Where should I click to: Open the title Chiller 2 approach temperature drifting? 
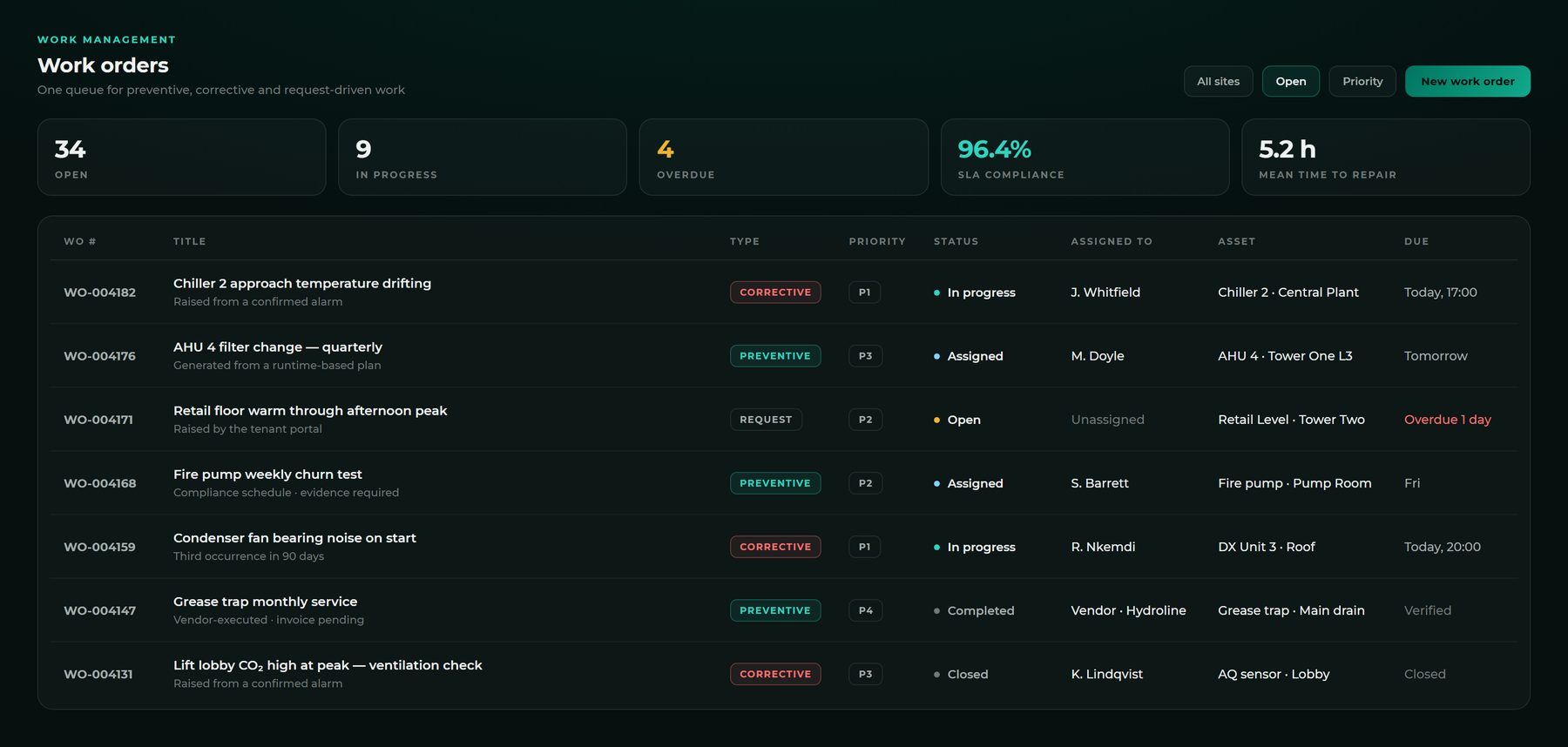(x=302, y=283)
